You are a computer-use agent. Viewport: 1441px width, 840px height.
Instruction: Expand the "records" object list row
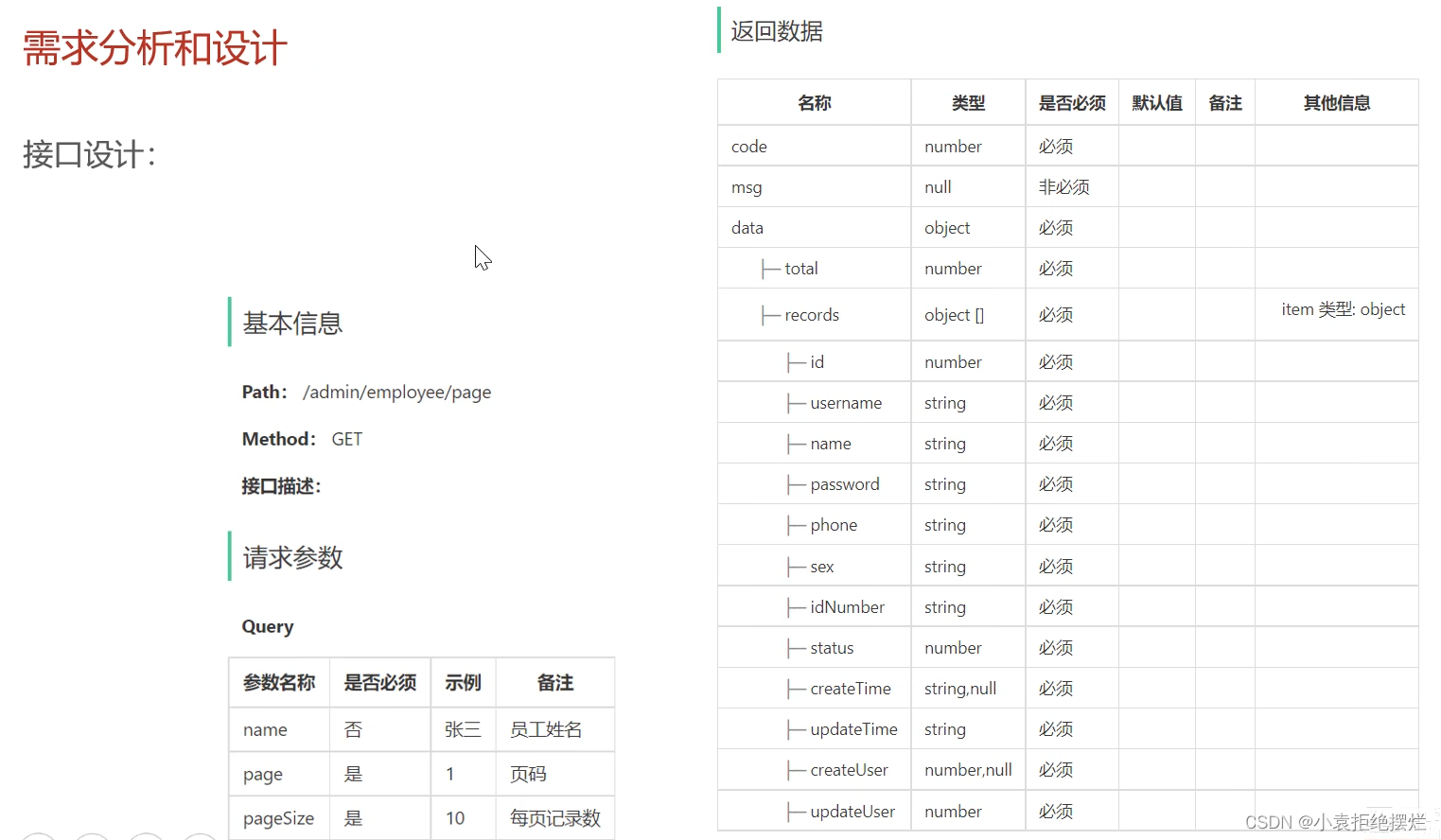[x=814, y=314]
